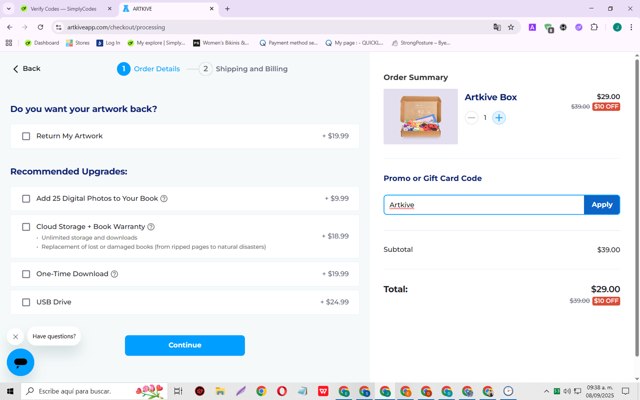This screenshot has height=400, width=640.
Task: Open the Log In bookmark
Action: pyautogui.click(x=108, y=43)
